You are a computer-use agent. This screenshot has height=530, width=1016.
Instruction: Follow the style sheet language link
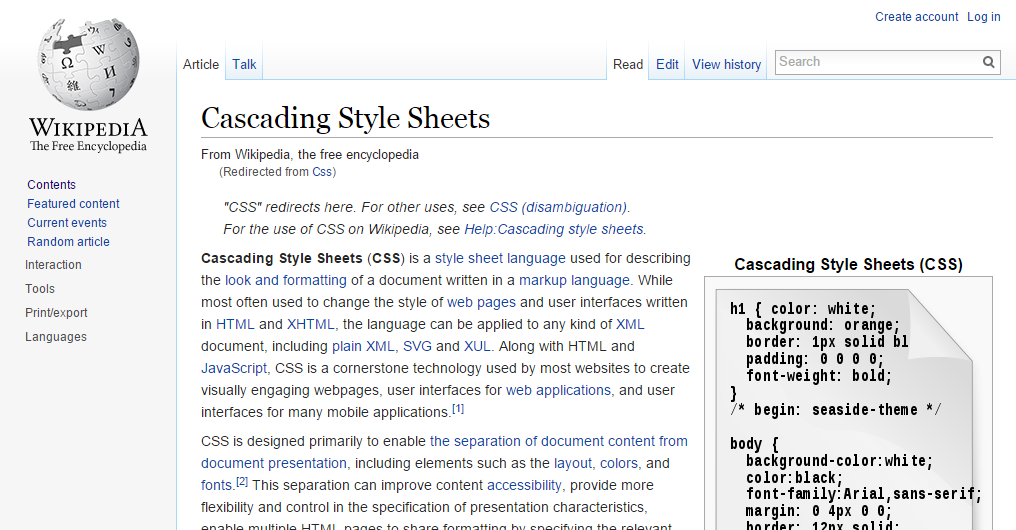(500, 258)
